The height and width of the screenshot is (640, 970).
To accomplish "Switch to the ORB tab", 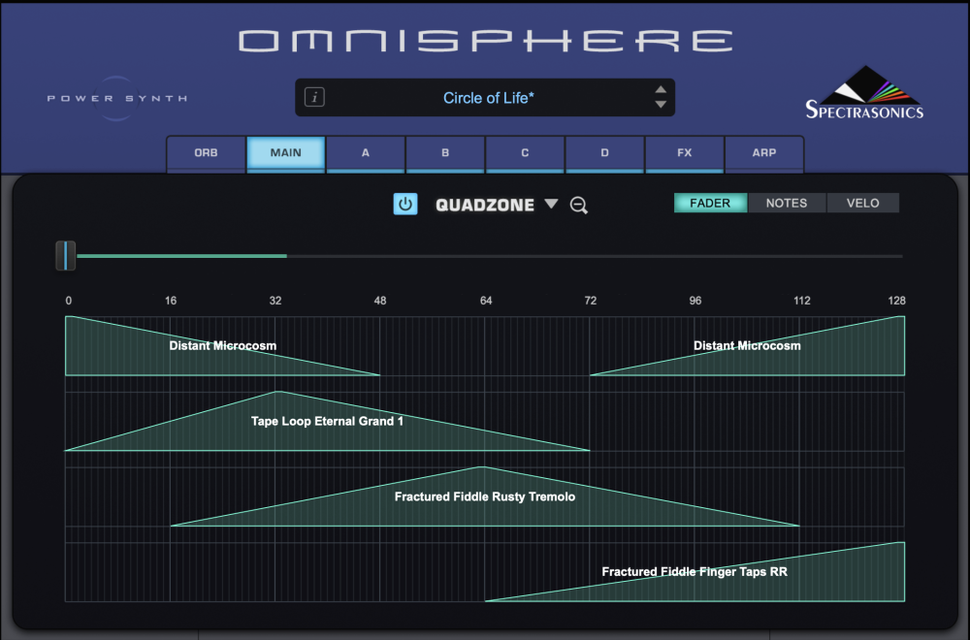I will [x=205, y=153].
